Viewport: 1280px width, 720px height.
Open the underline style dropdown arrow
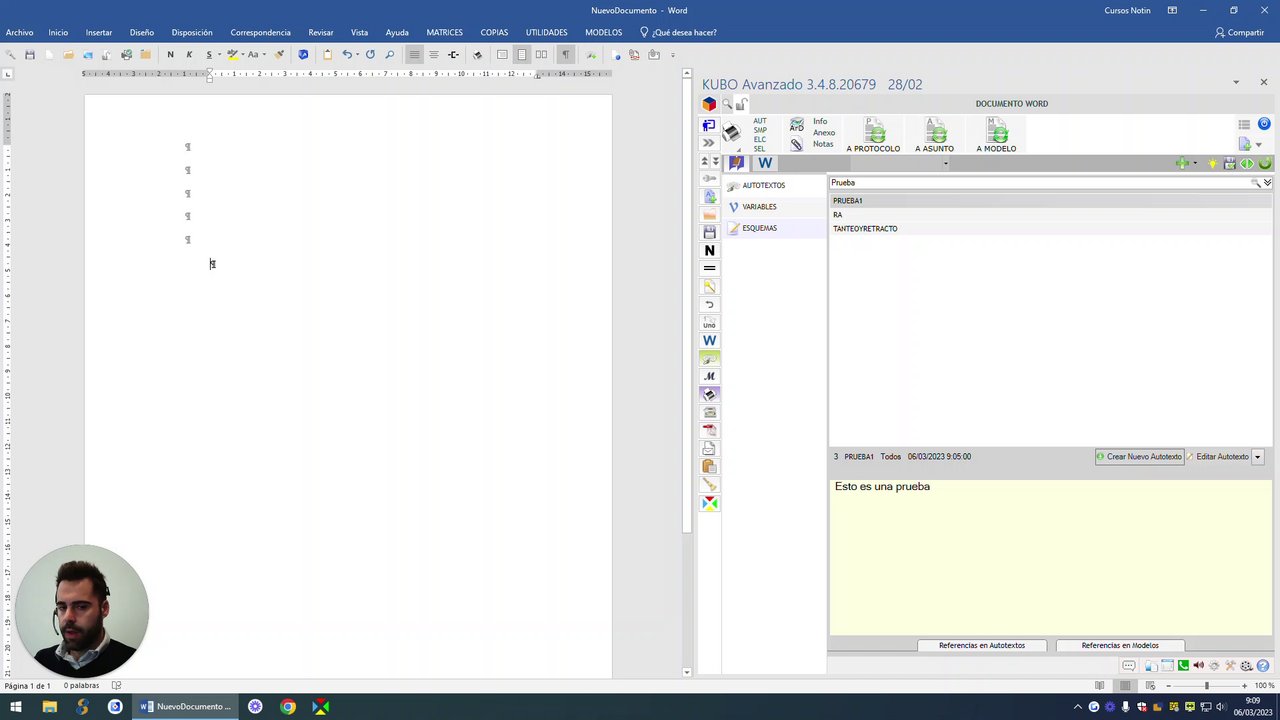coord(219,55)
